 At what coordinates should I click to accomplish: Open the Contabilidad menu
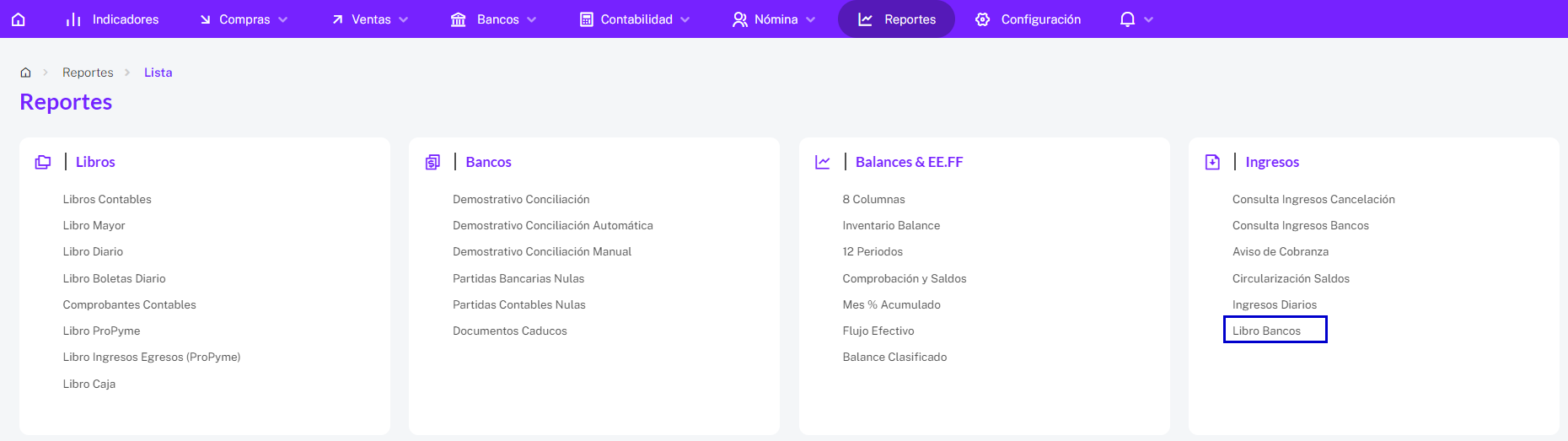635,19
